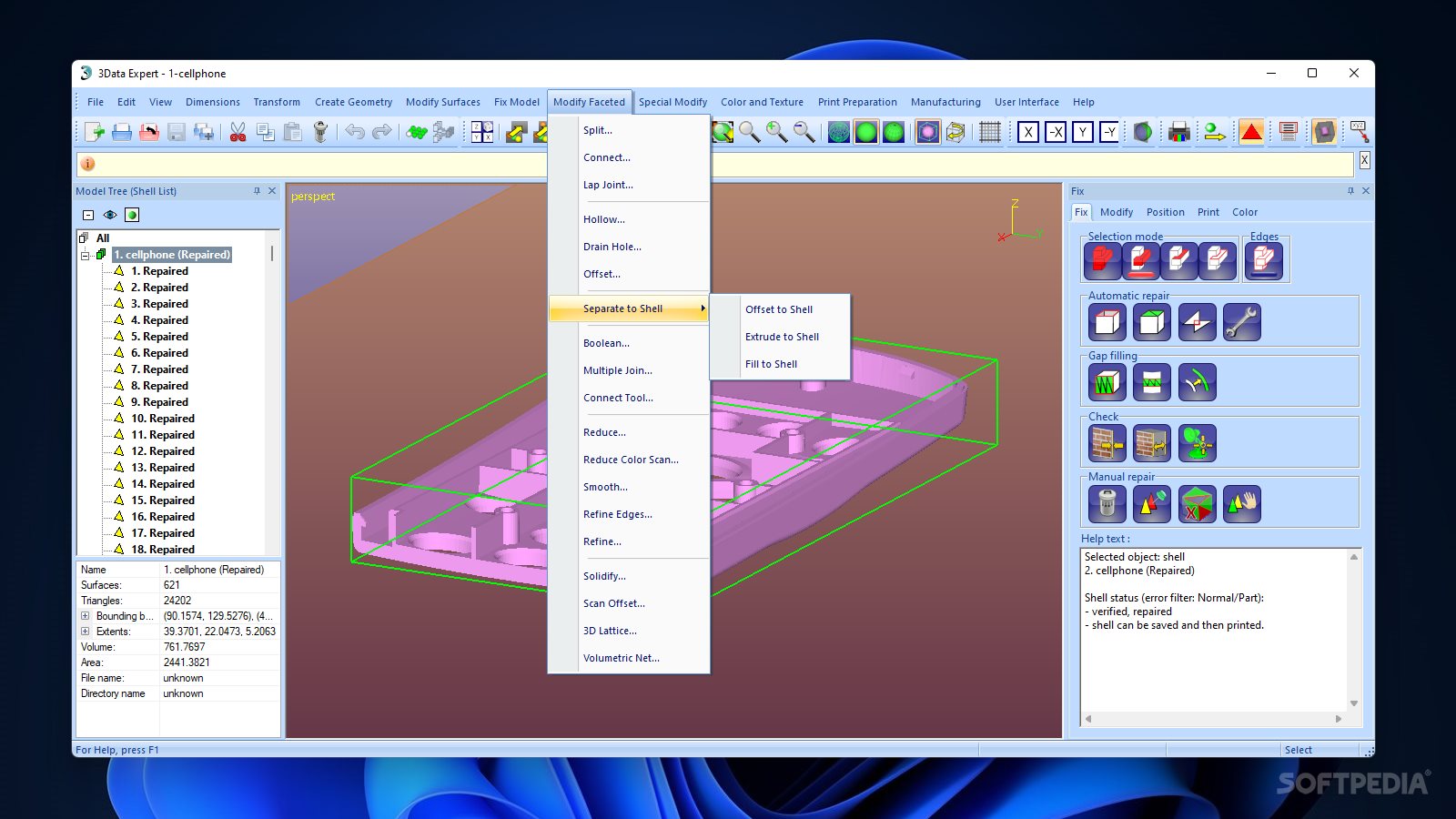Click the red triangle toolbar icon

pos(1251,132)
